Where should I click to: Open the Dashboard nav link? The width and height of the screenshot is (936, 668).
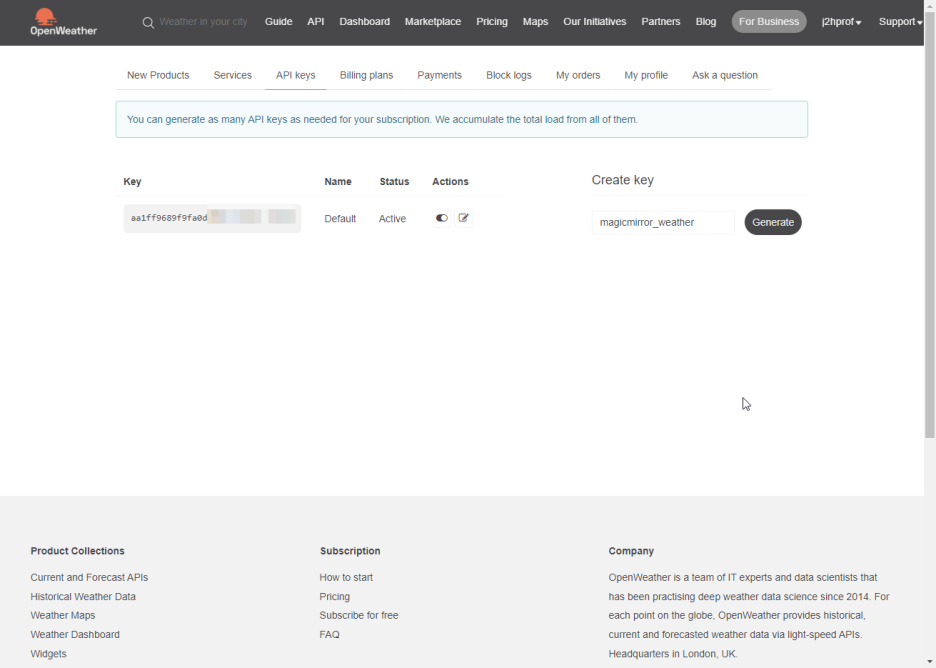coord(365,22)
